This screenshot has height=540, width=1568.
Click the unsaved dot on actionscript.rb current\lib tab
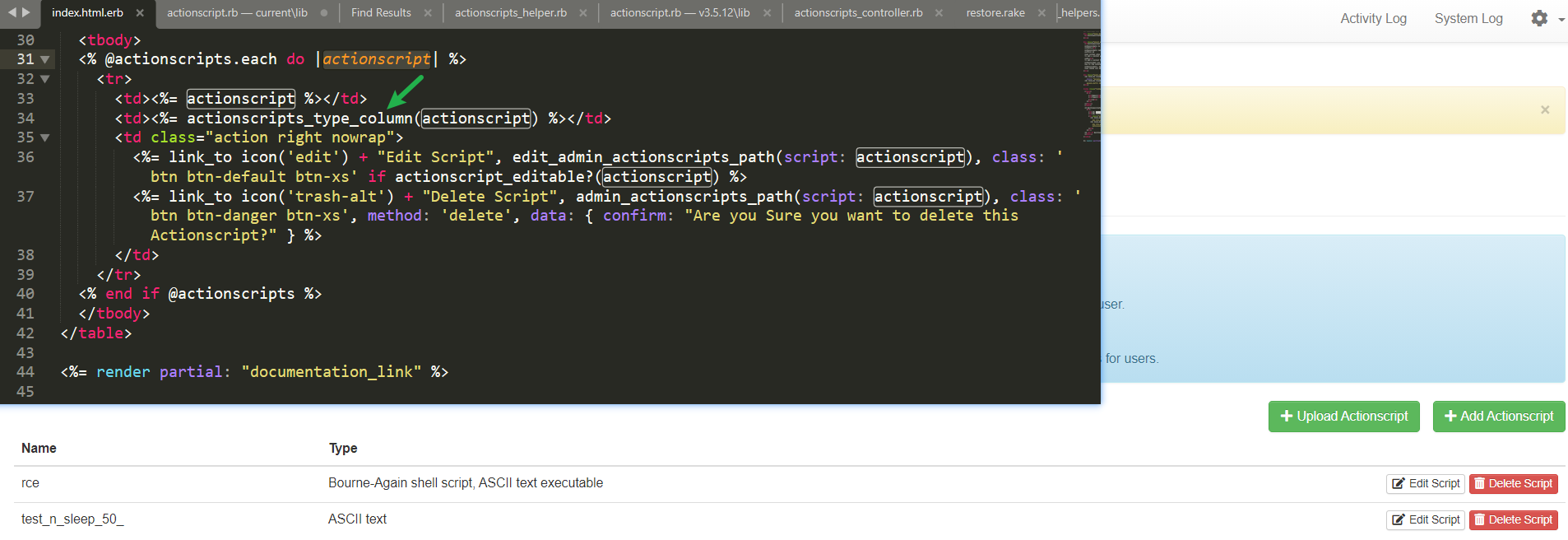pos(324,13)
